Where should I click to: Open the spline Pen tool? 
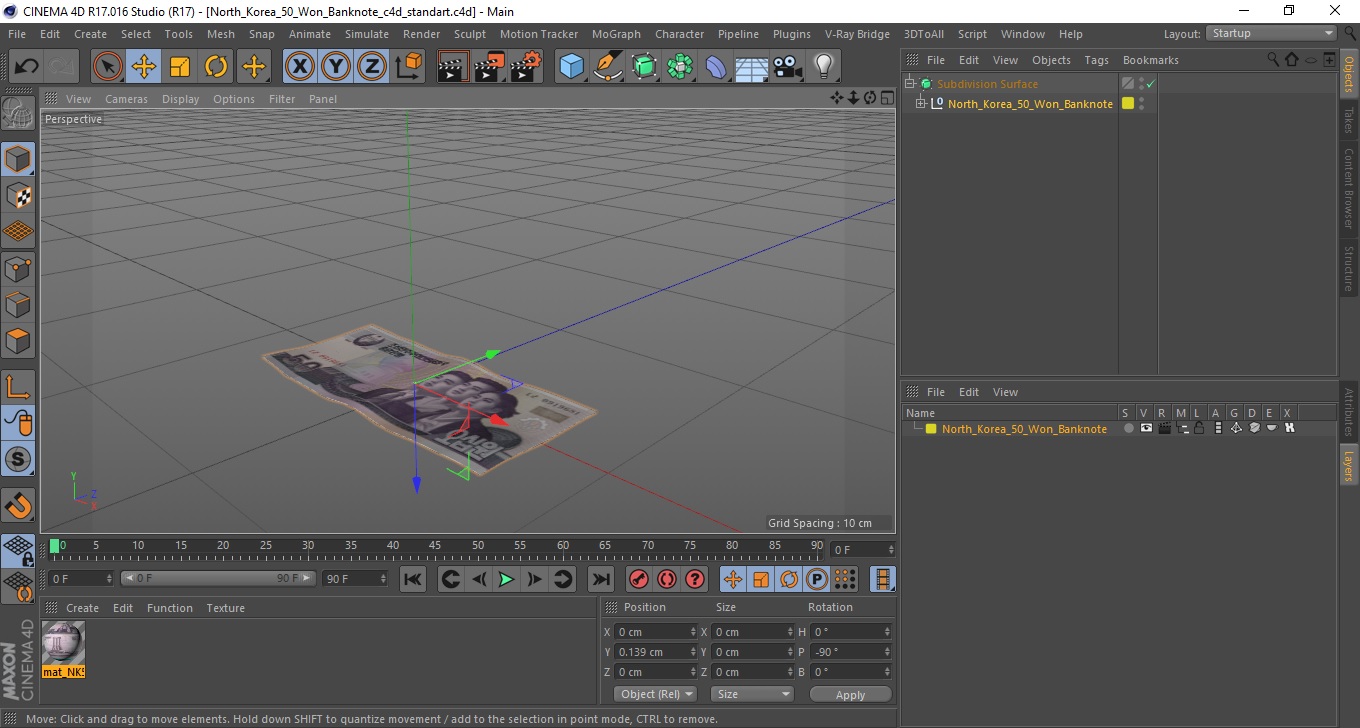[x=608, y=67]
